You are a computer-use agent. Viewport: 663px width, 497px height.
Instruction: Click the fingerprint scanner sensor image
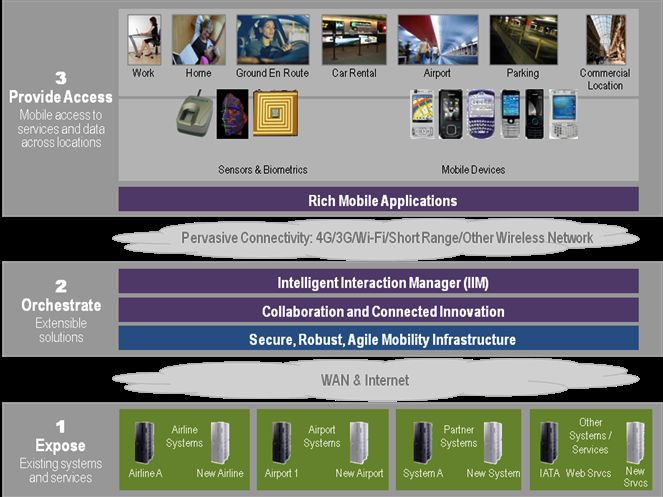pos(195,113)
